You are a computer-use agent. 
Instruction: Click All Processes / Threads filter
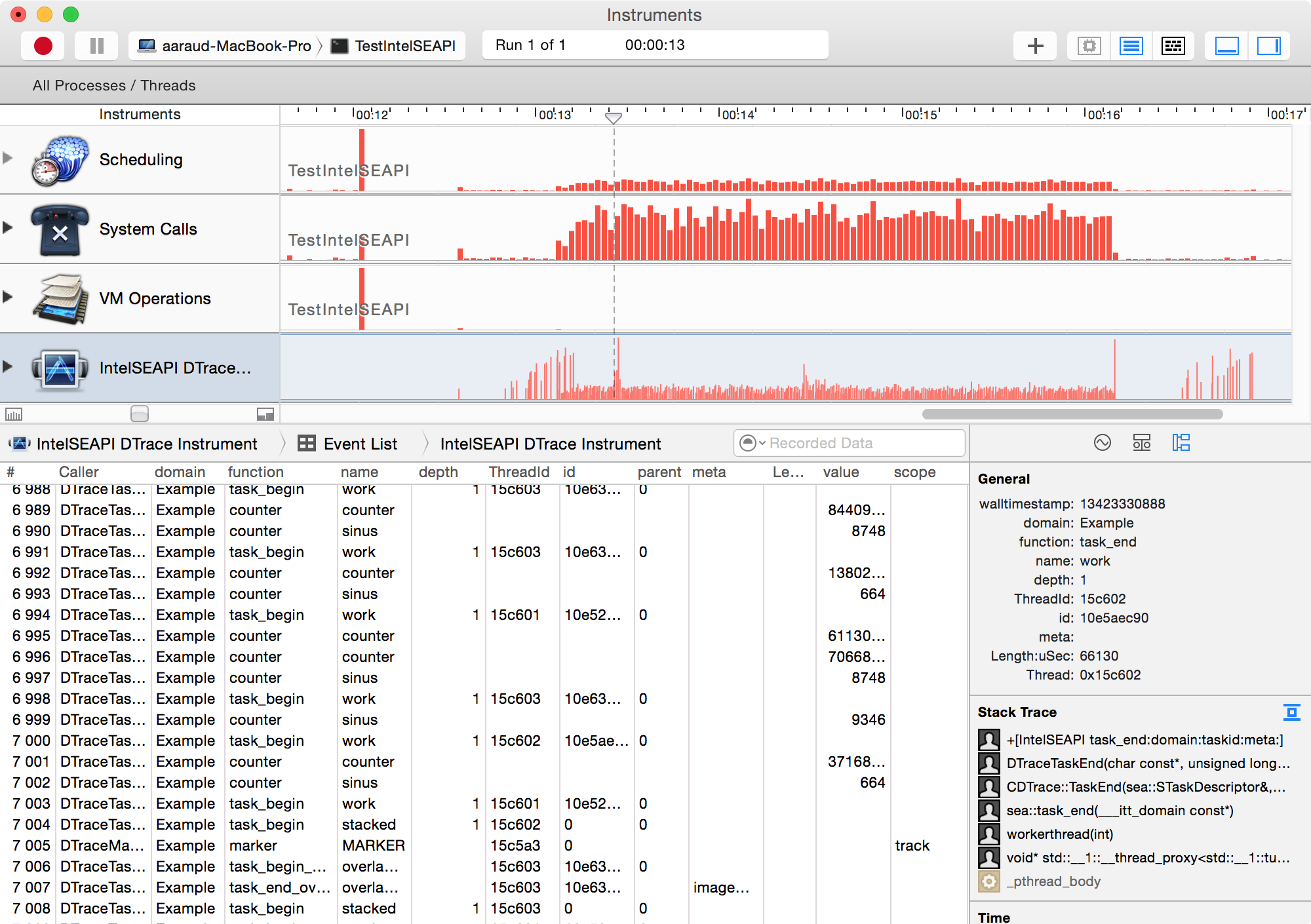114,85
